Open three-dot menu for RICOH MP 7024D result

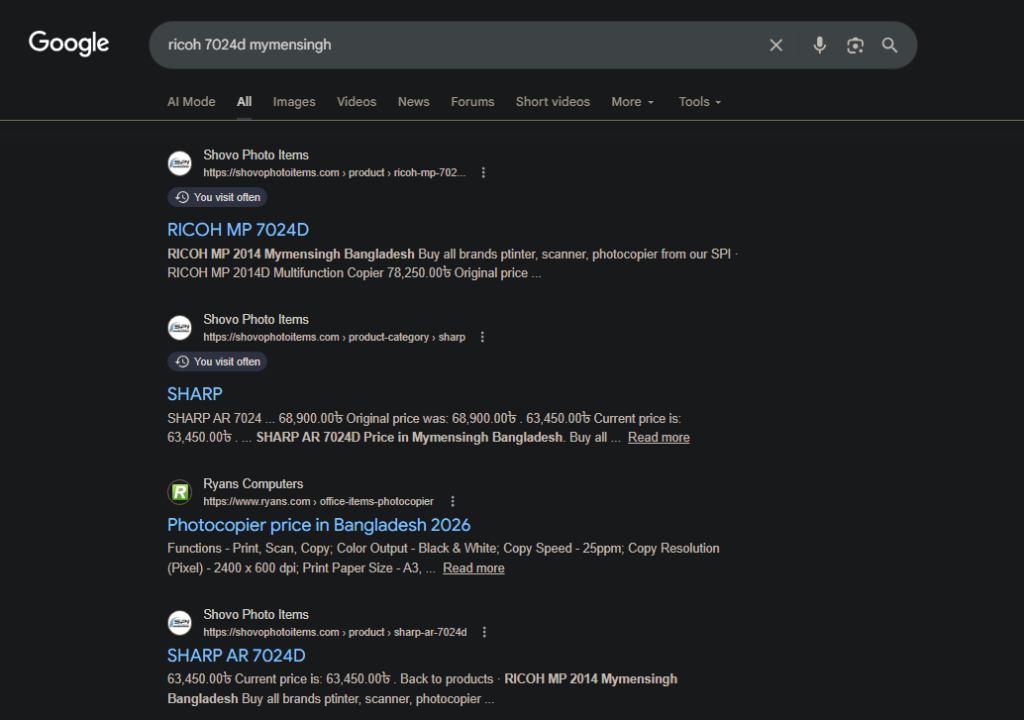(x=483, y=173)
